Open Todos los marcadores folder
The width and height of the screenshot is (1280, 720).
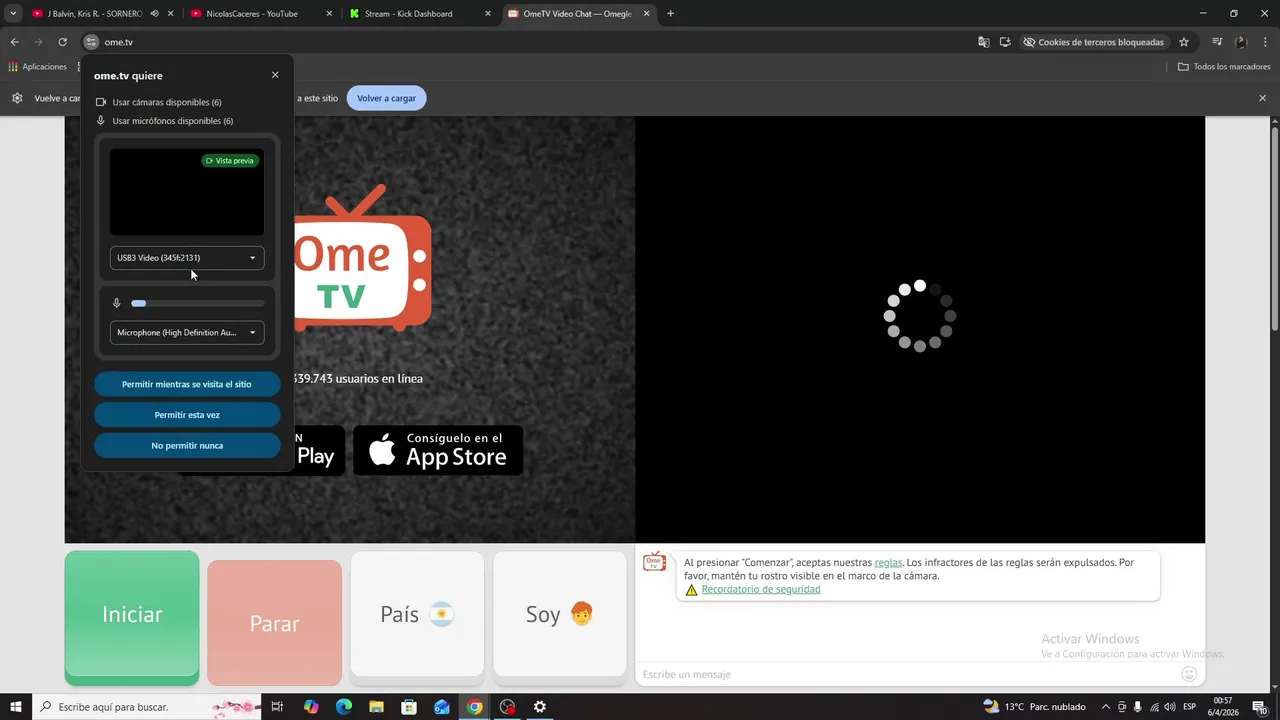coord(1224,67)
